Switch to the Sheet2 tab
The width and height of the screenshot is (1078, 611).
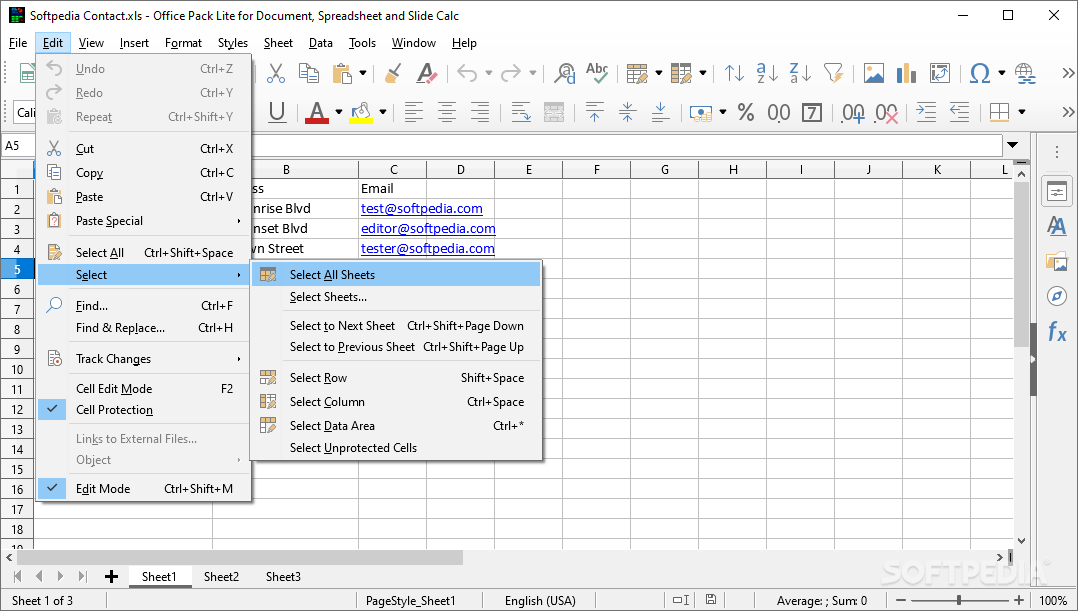click(x=221, y=577)
